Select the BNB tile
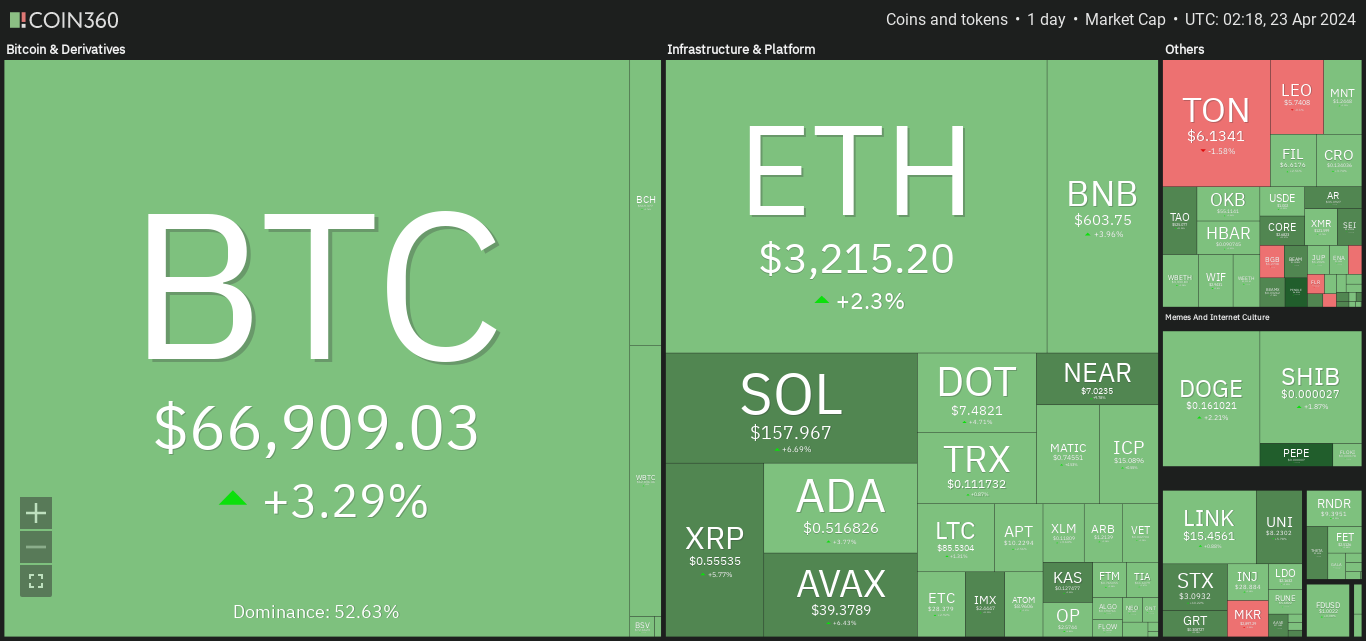 coord(1102,205)
